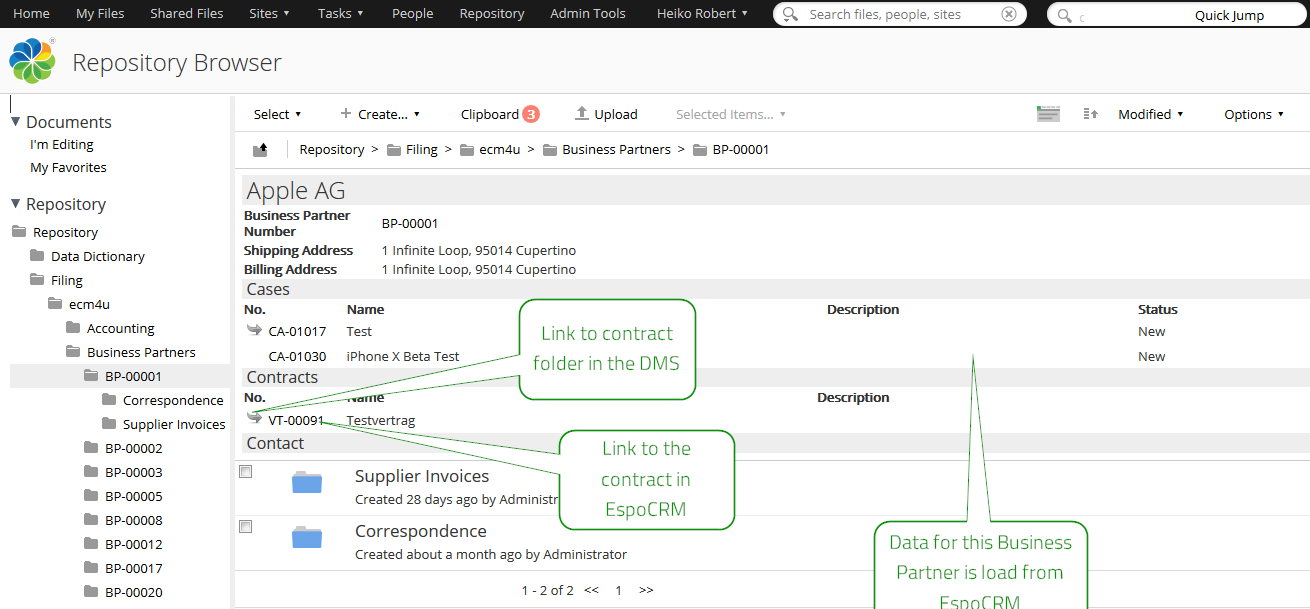Expand the Options dropdown menu
The width and height of the screenshot is (1310, 609).
(x=1254, y=114)
